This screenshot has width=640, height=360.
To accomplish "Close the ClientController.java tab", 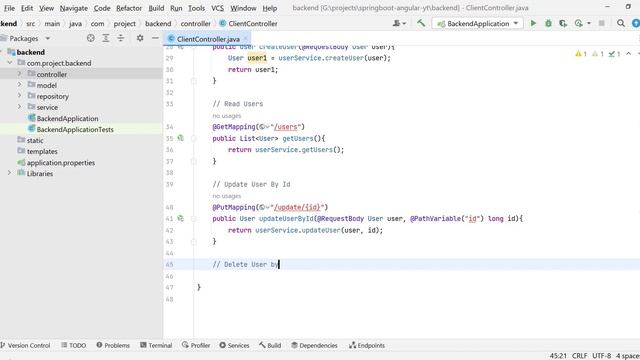I will (245, 39).
